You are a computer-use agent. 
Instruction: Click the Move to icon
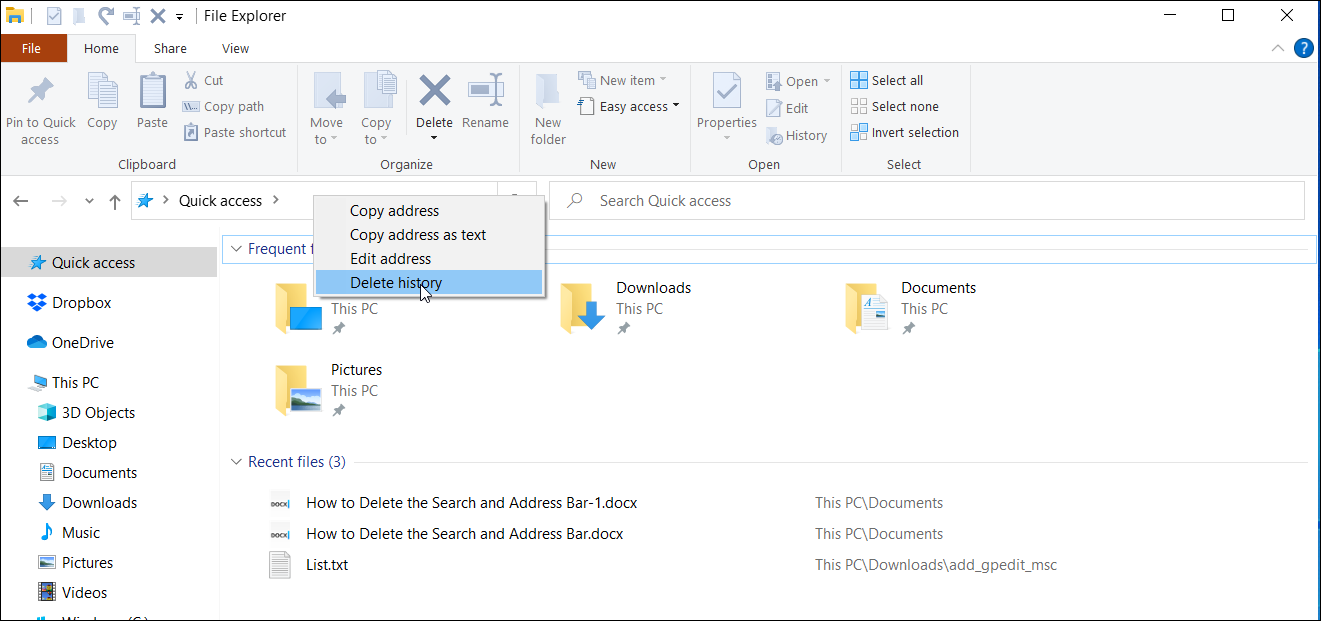click(x=328, y=91)
